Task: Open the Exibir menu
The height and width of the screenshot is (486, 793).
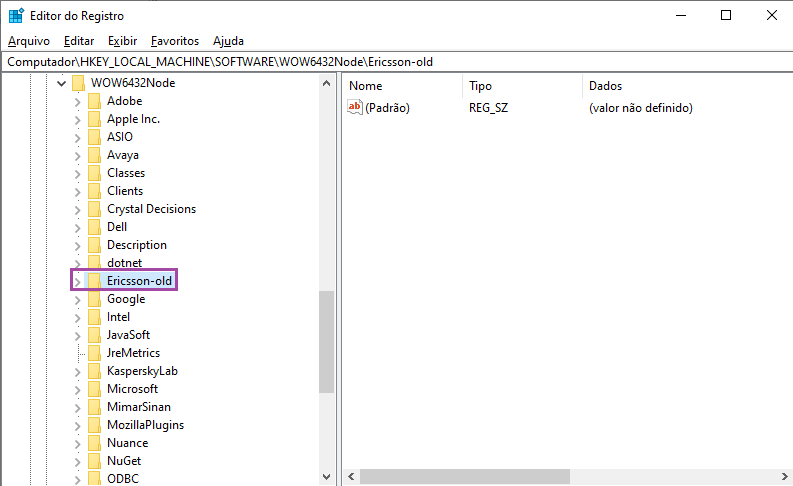Action: 122,41
